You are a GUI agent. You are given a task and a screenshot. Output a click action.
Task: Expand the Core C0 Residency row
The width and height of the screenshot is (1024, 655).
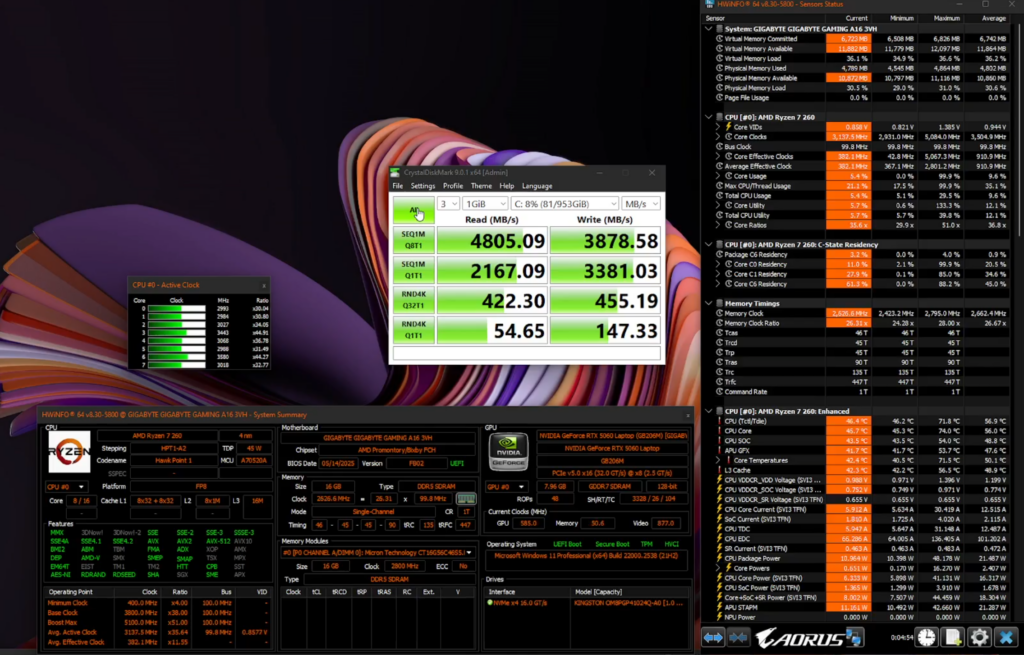(718, 264)
